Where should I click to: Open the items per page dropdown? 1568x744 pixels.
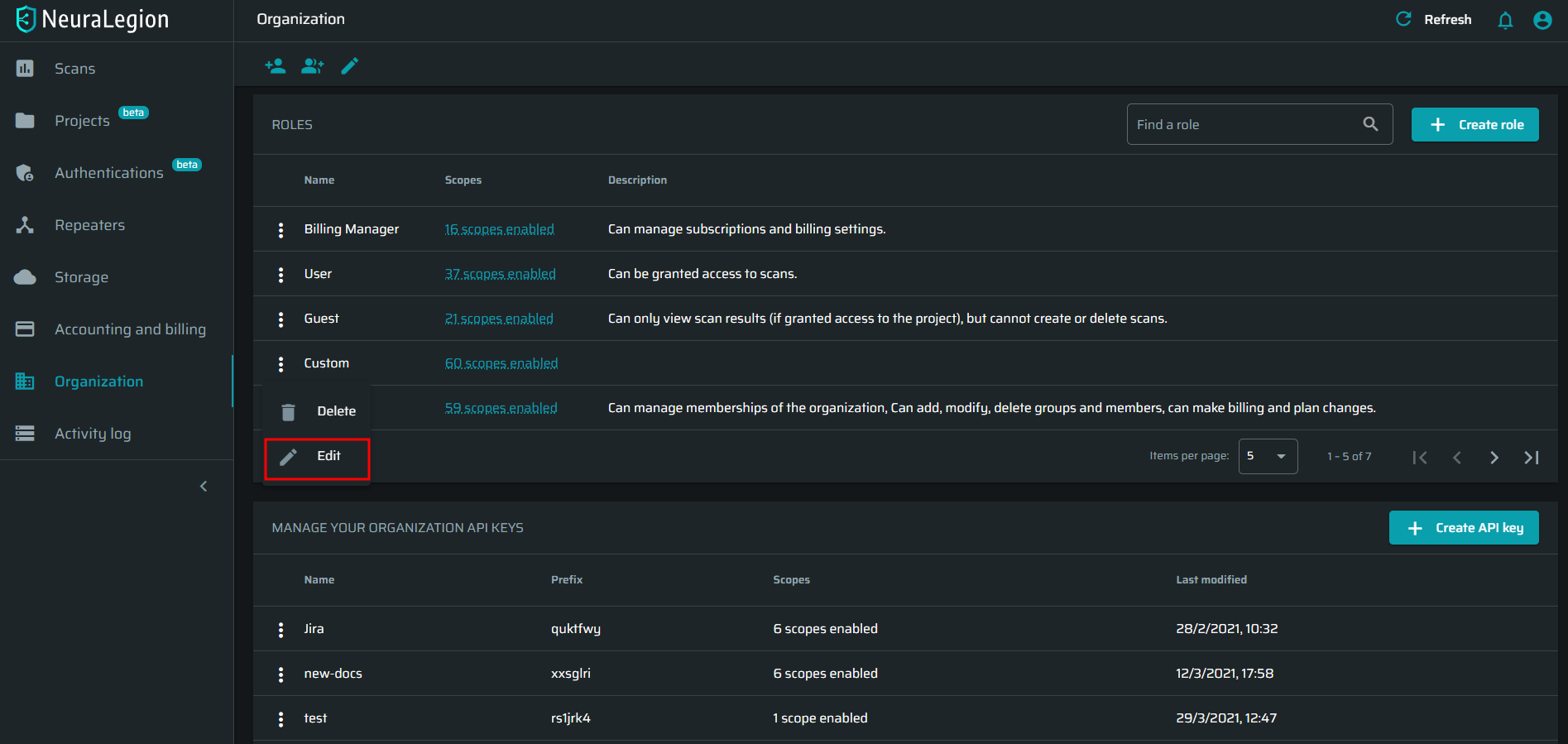coord(1268,456)
